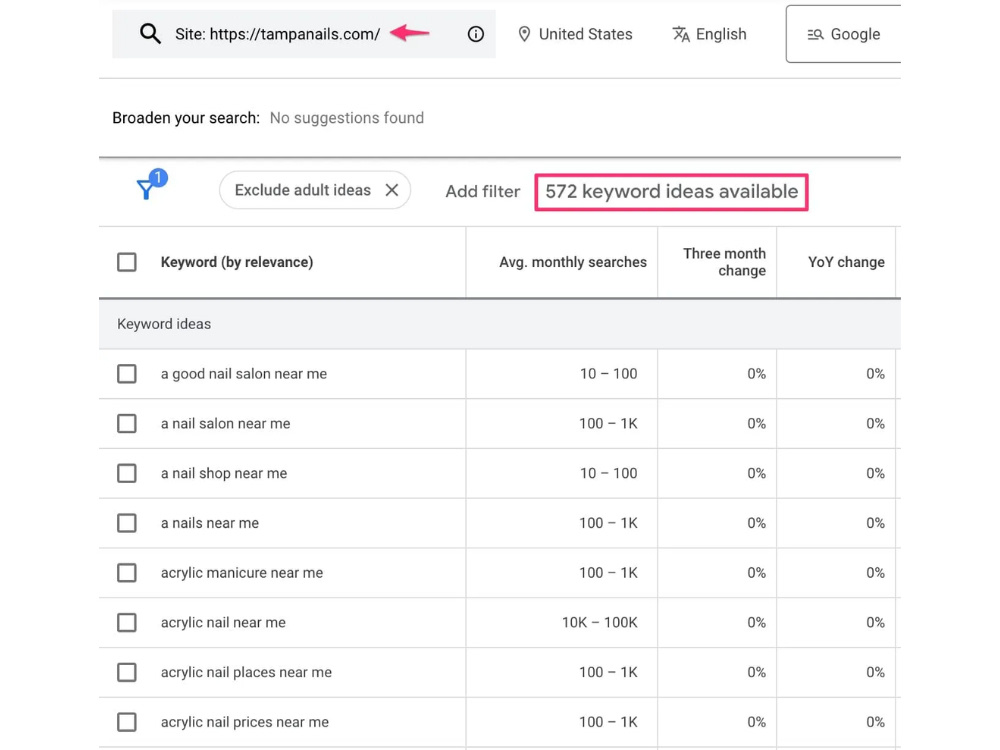Check 'acrylic nail near me' row
This screenshot has width=1000, height=750.
tap(127, 622)
